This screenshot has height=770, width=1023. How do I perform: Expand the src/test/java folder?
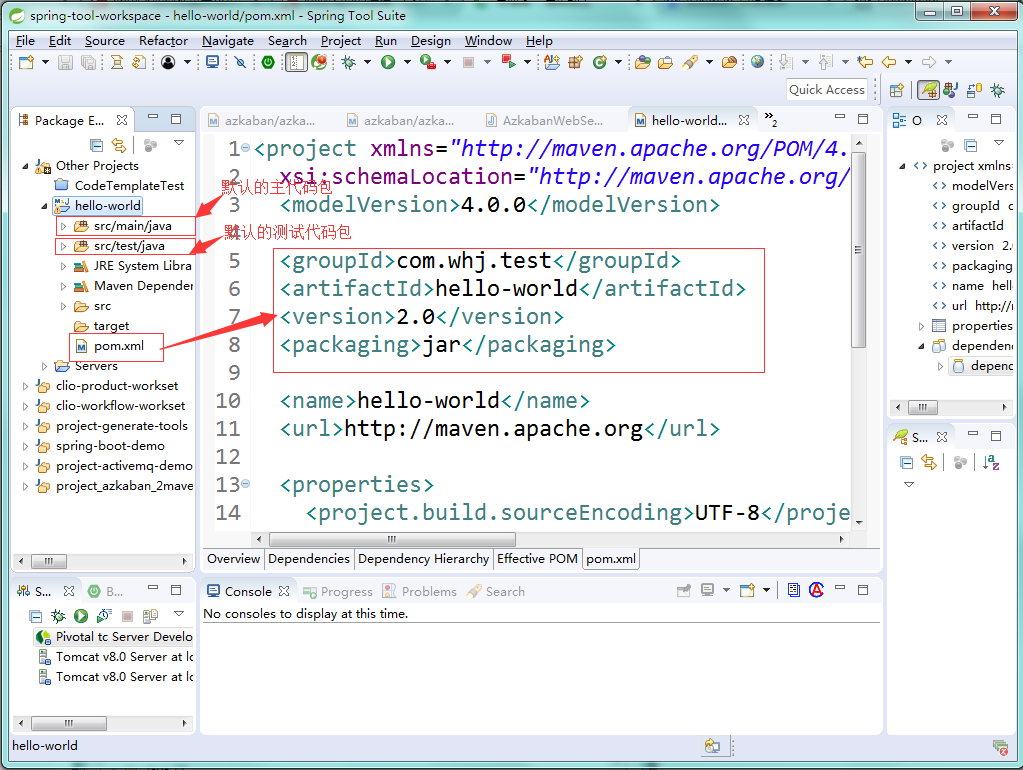[x=63, y=247]
